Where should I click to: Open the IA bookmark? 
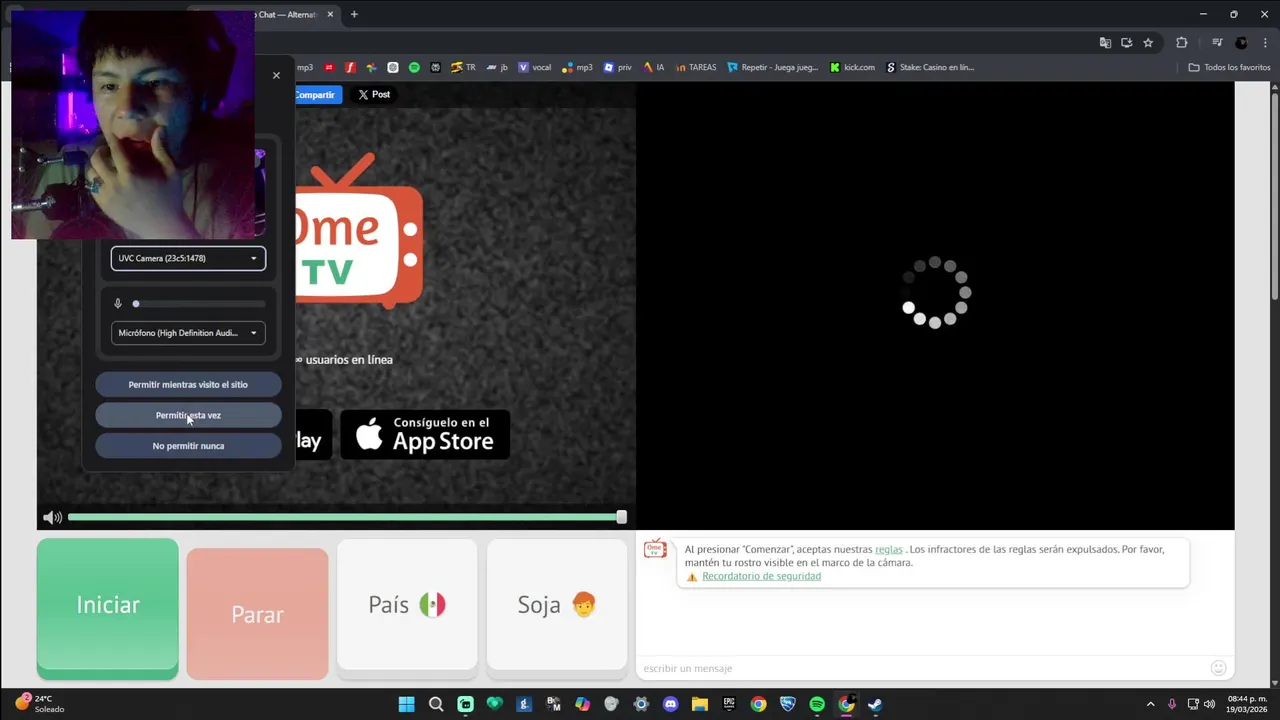[x=654, y=67]
